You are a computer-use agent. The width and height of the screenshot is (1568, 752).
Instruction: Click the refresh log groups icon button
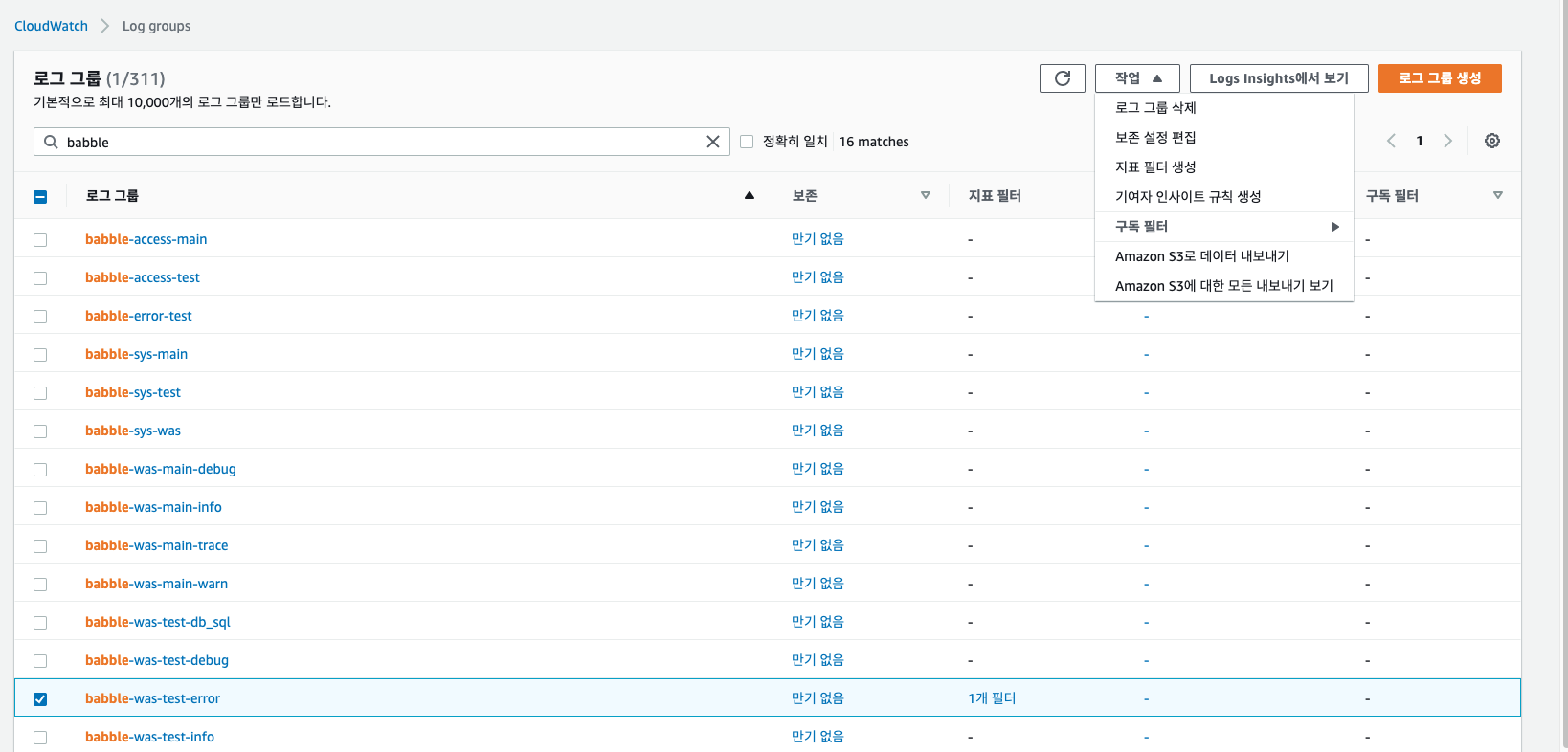click(x=1062, y=78)
